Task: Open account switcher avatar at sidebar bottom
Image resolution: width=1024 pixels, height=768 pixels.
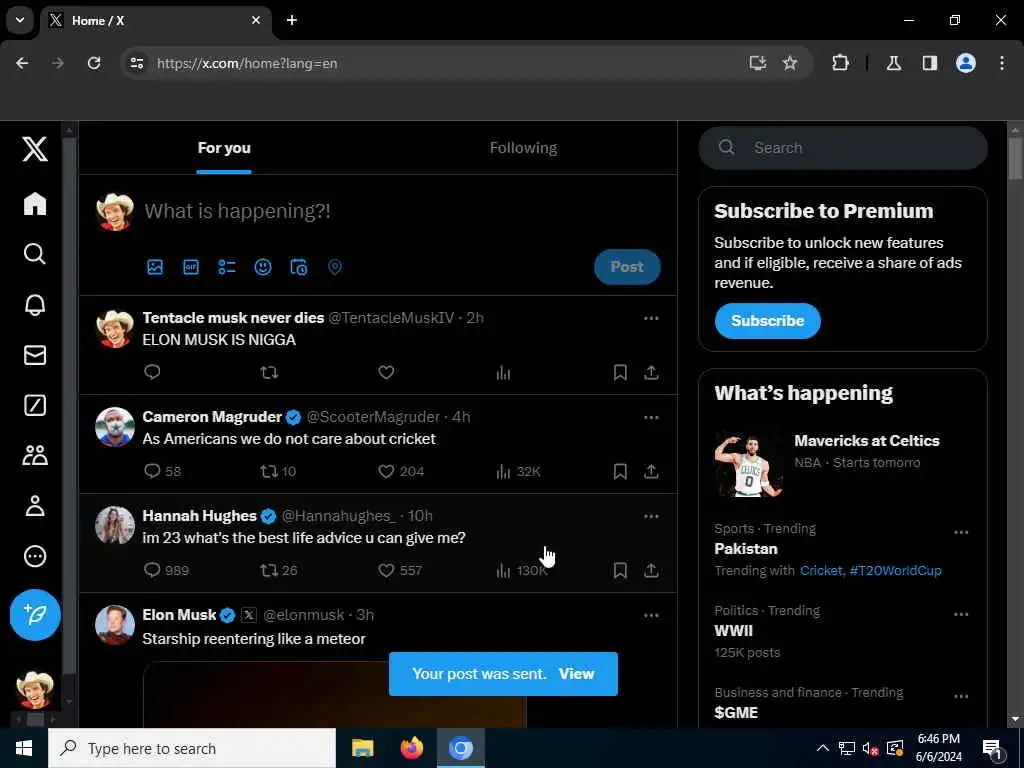Action: coord(35,690)
